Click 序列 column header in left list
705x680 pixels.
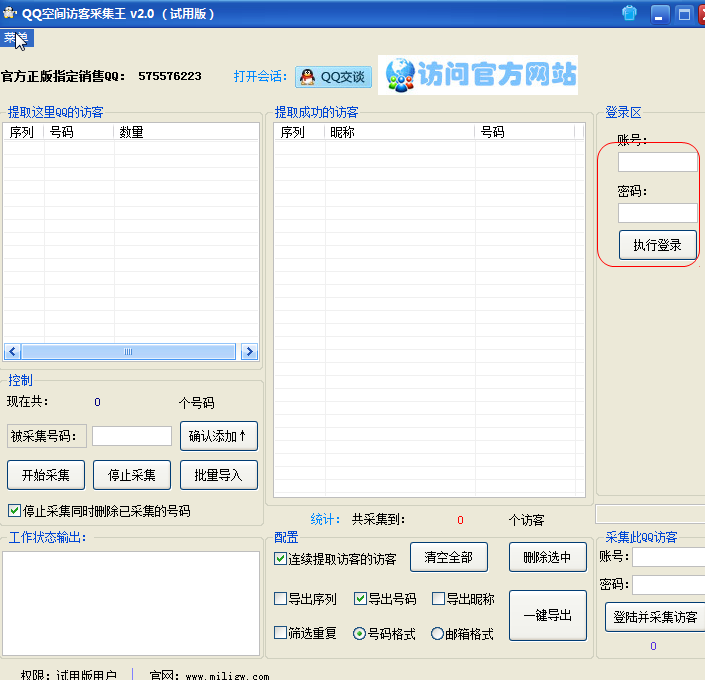click(23, 132)
